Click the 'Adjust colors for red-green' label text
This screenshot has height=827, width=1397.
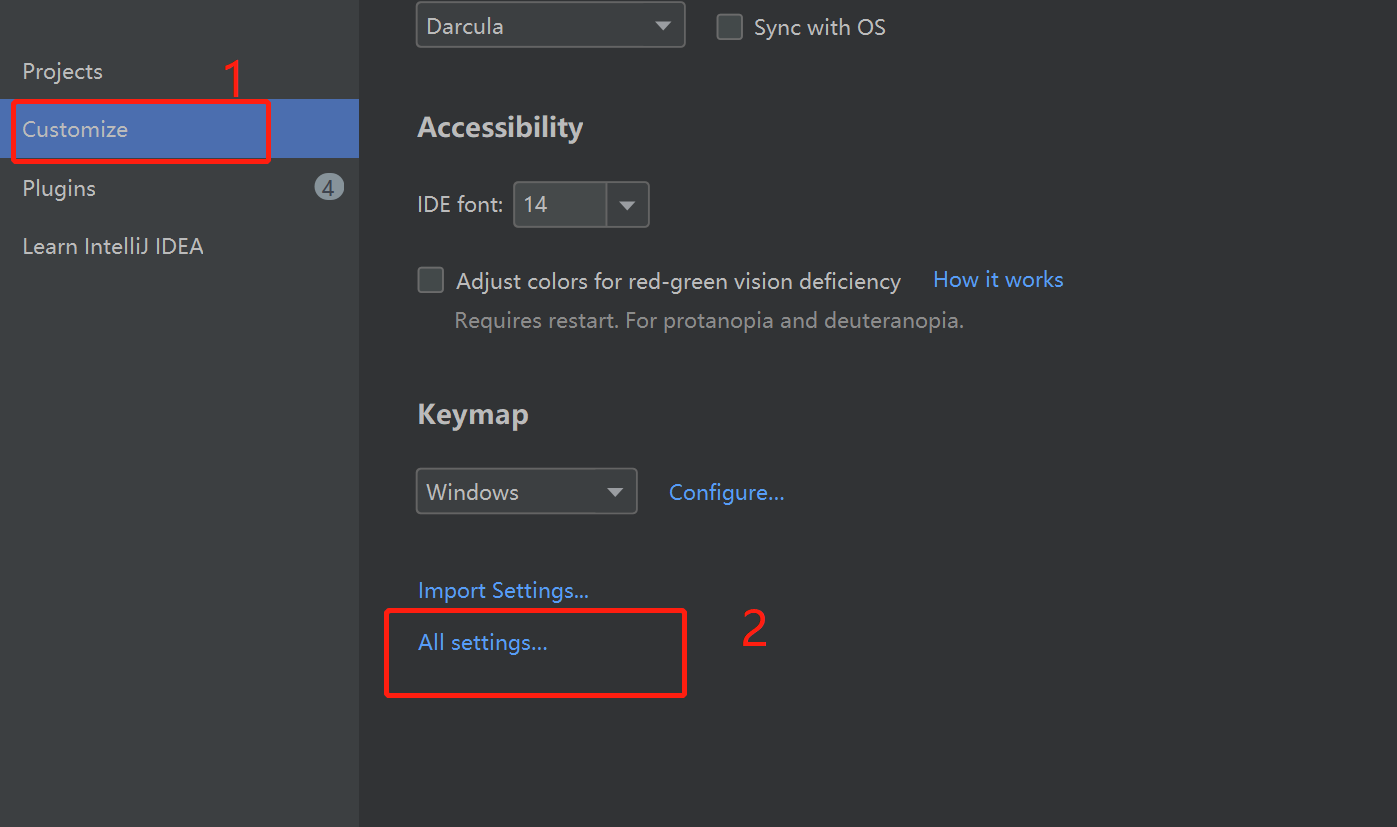[x=678, y=281]
